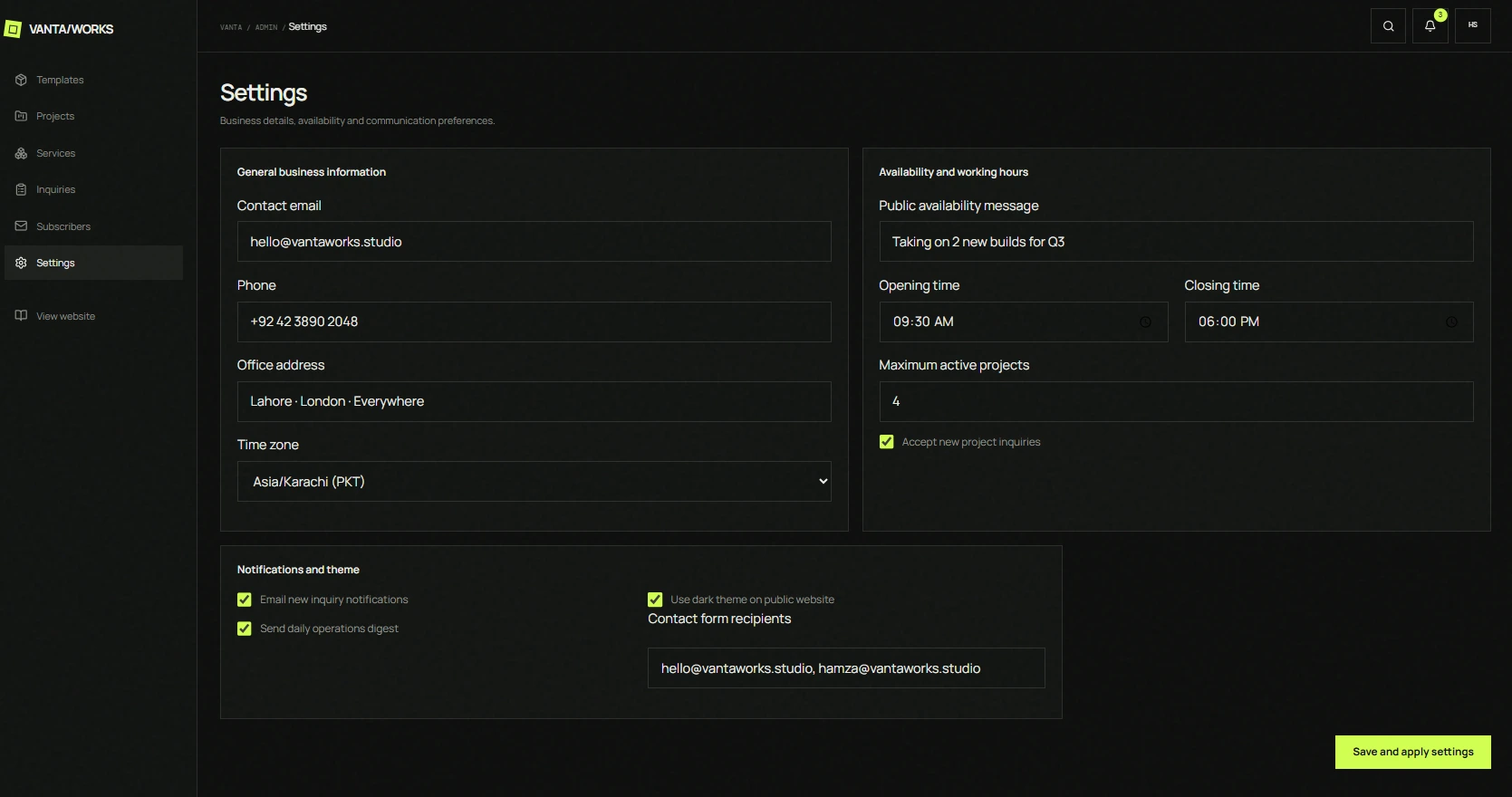This screenshot has width=1512, height=797.
Task: Click the Closing time field
Action: tap(1329, 322)
